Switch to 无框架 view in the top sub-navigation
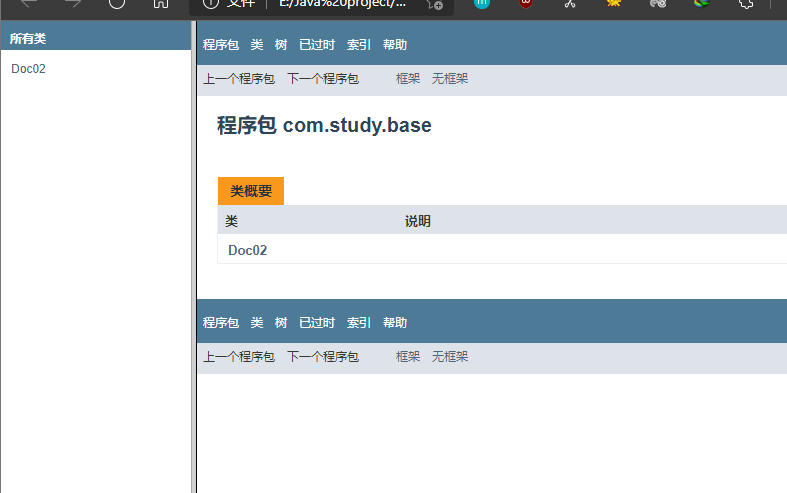This screenshot has height=493, width=787. (x=450, y=79)
